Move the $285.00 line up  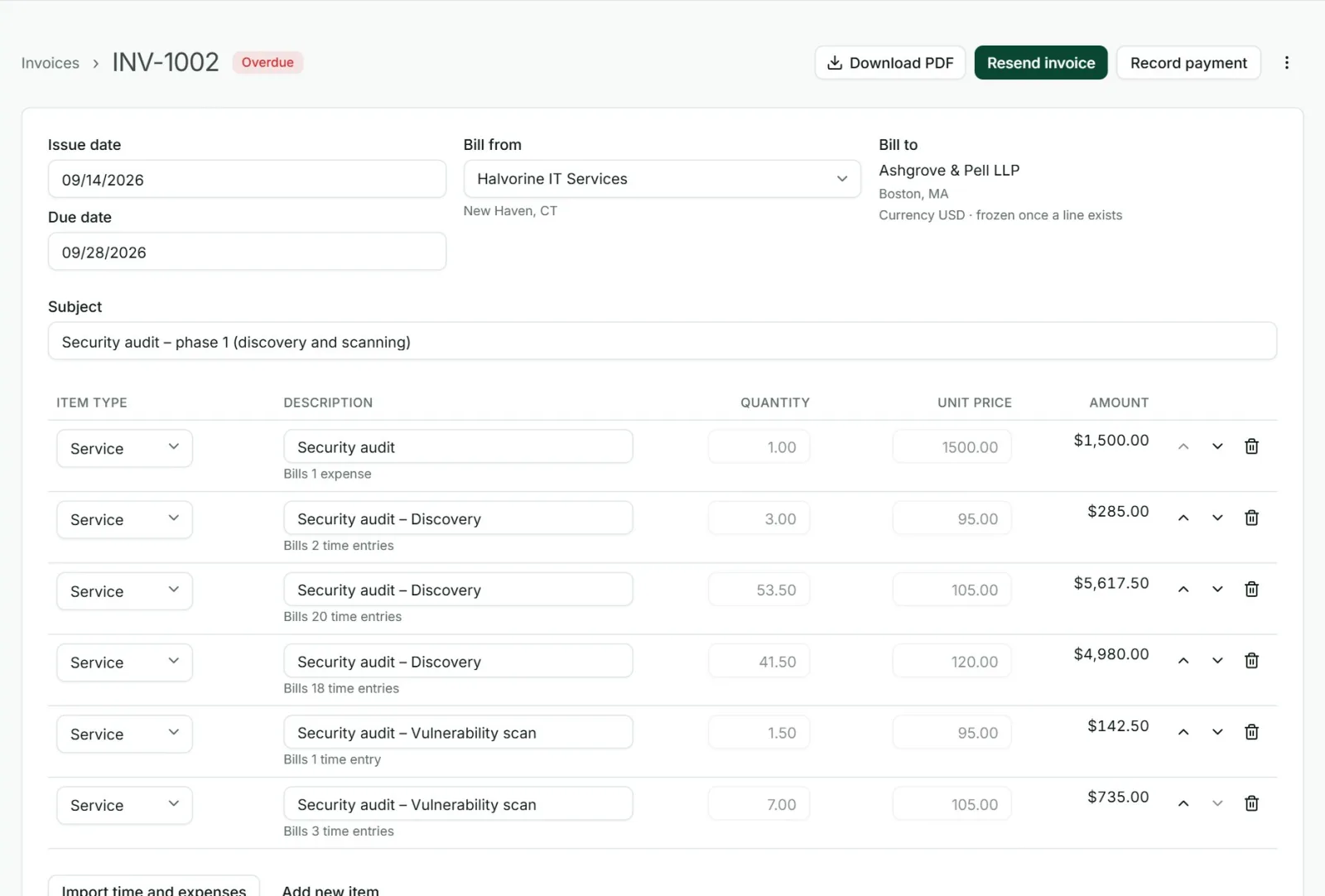coord(1183,518)
